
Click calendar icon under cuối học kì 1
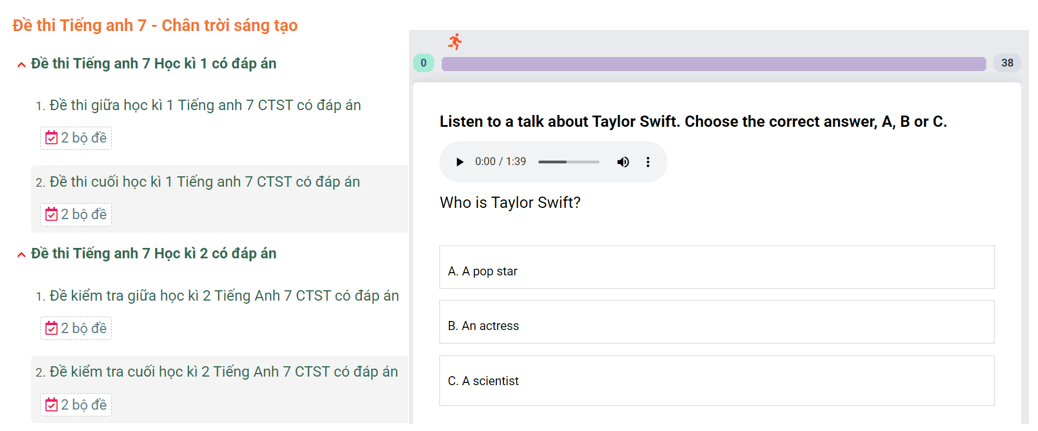coord(52,214)
